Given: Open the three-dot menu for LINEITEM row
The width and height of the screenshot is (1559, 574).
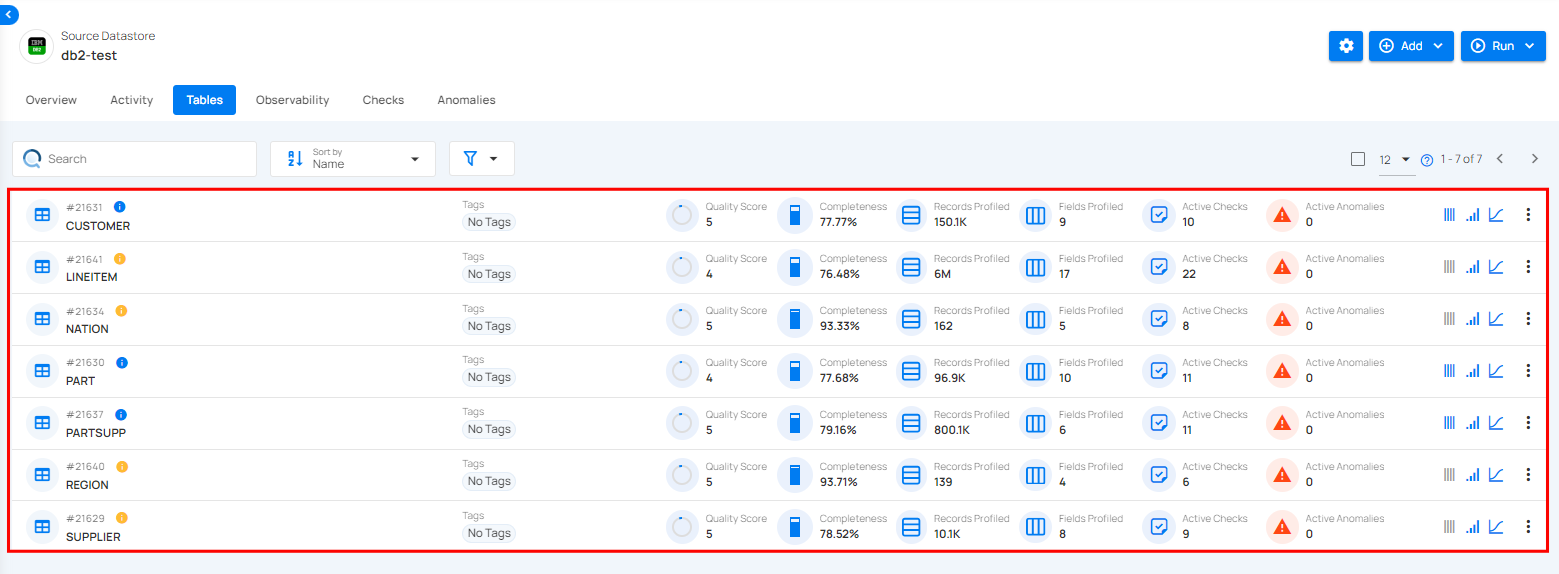Looking at the screenshot, I should click(1527, 266).
